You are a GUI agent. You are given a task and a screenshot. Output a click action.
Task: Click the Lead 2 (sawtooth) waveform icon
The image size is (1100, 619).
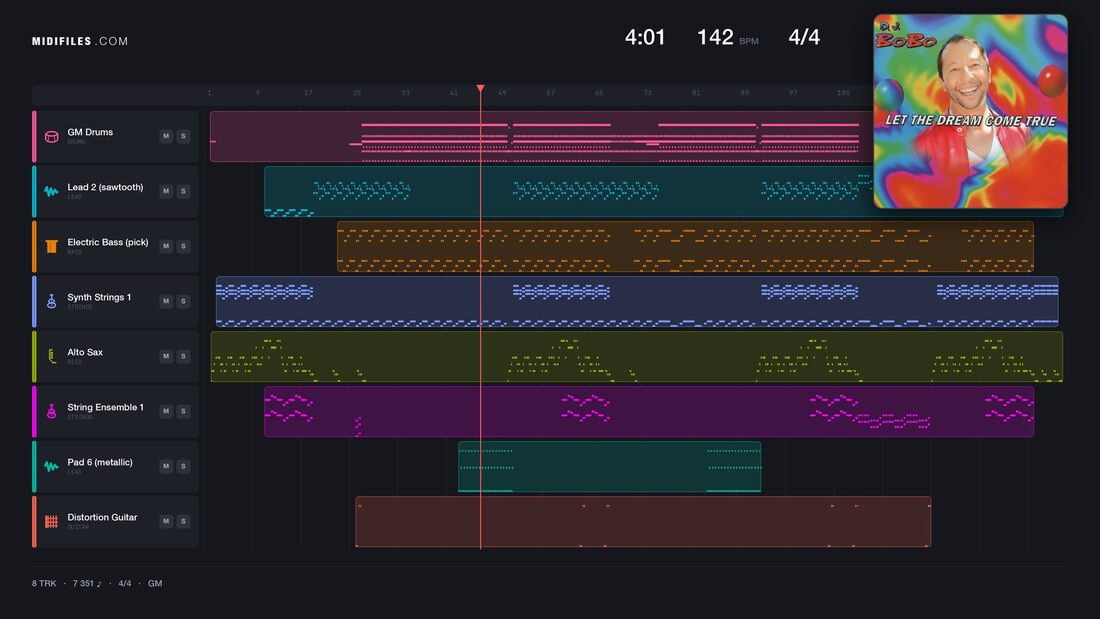pyautogui.click(x=51, y=191)
